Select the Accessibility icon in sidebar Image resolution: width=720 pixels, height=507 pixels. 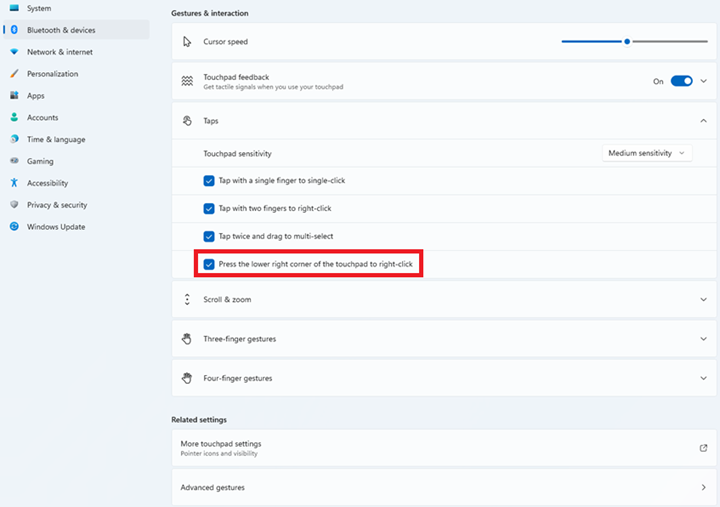tap(14, 183)
